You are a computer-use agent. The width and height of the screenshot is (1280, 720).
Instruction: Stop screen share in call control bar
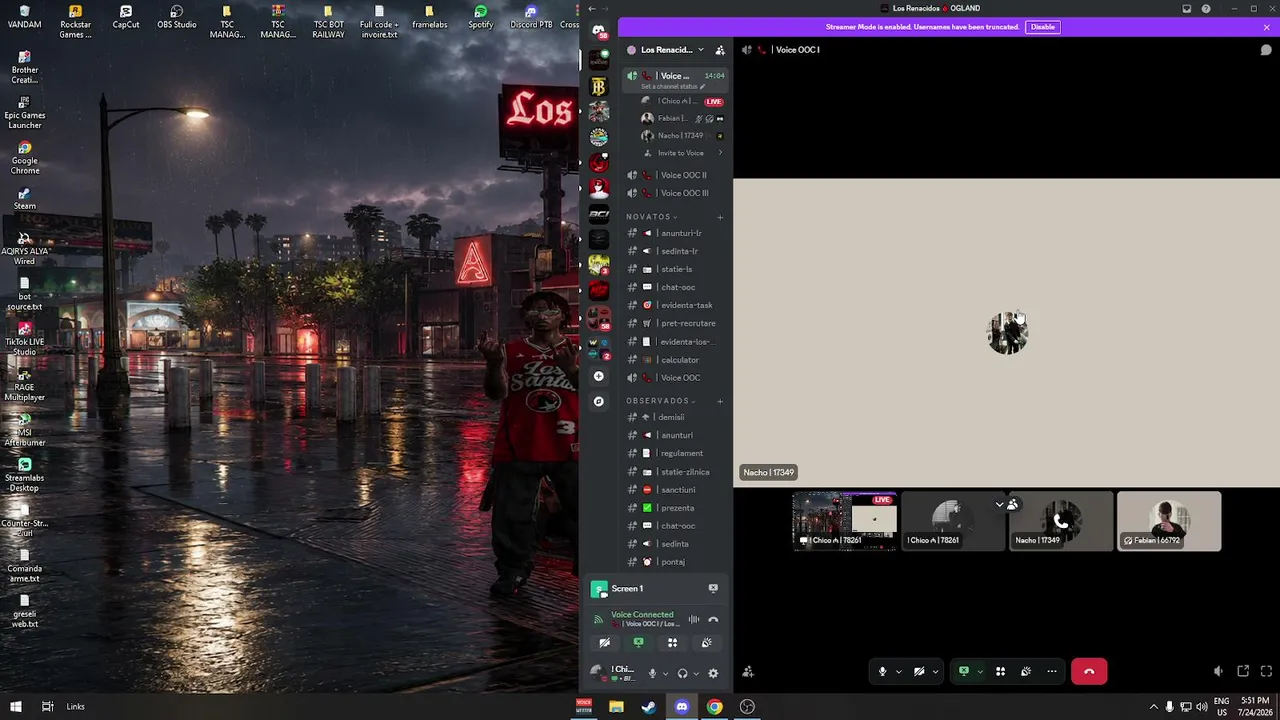click(964, 672)
